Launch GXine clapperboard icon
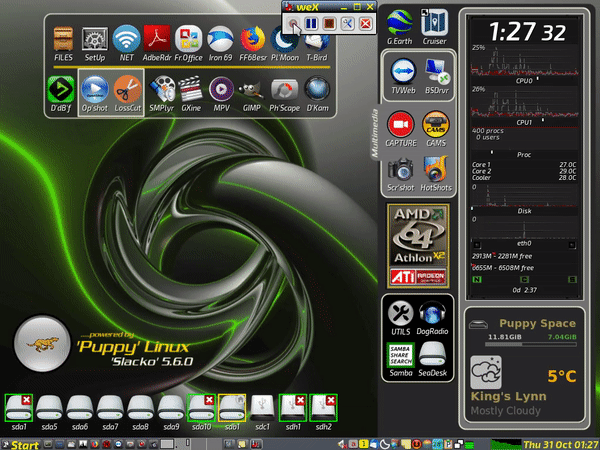 tap(191, 90)
